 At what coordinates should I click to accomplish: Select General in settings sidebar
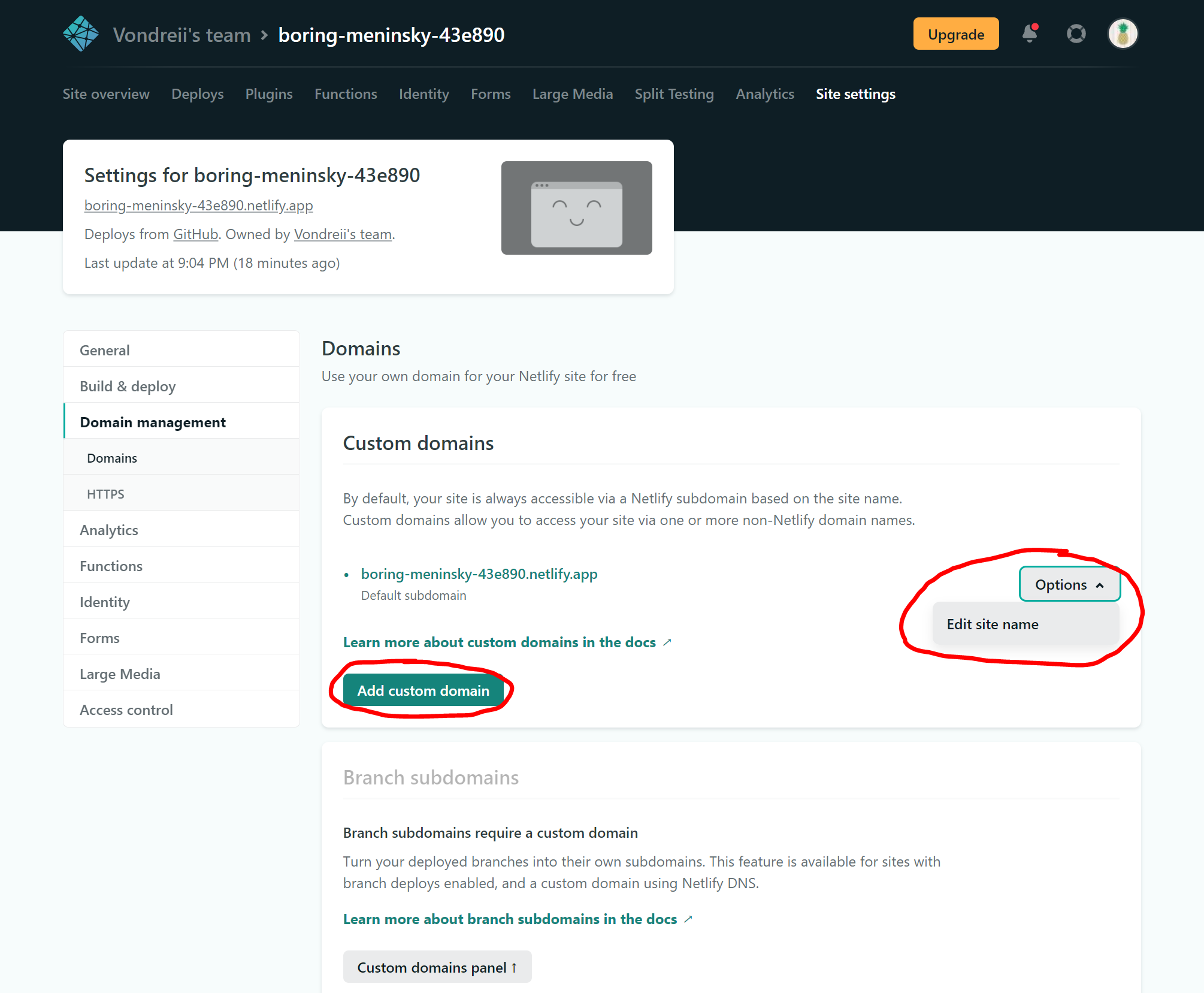click(181, 350)
